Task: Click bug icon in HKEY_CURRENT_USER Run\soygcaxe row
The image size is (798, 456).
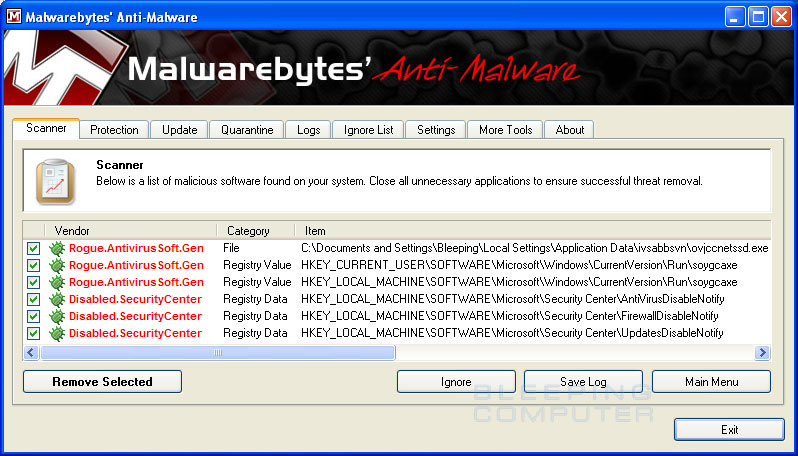Action: coord(57,265)
